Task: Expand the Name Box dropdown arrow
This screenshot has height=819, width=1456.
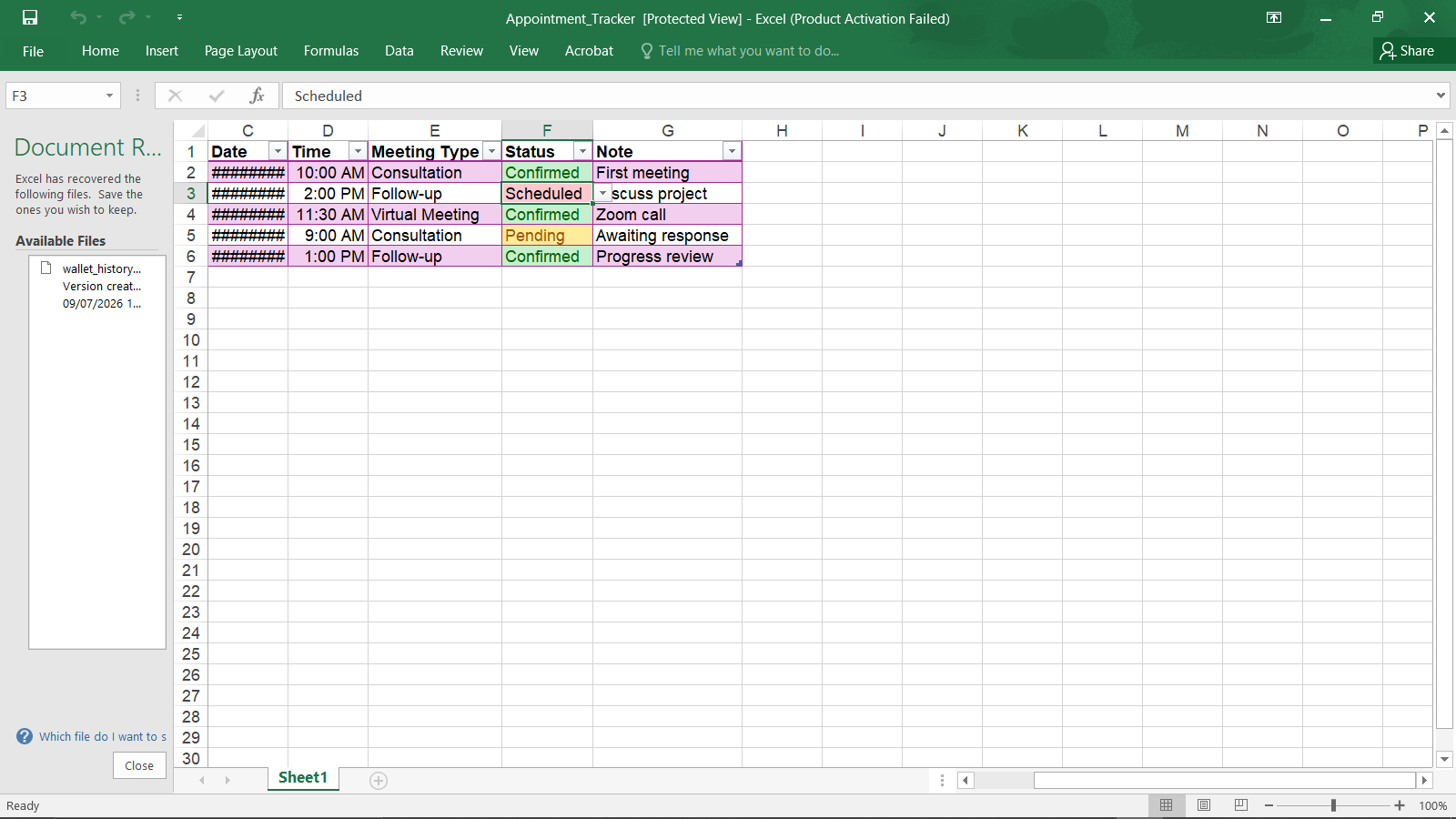Action: [x=109, y=96]
